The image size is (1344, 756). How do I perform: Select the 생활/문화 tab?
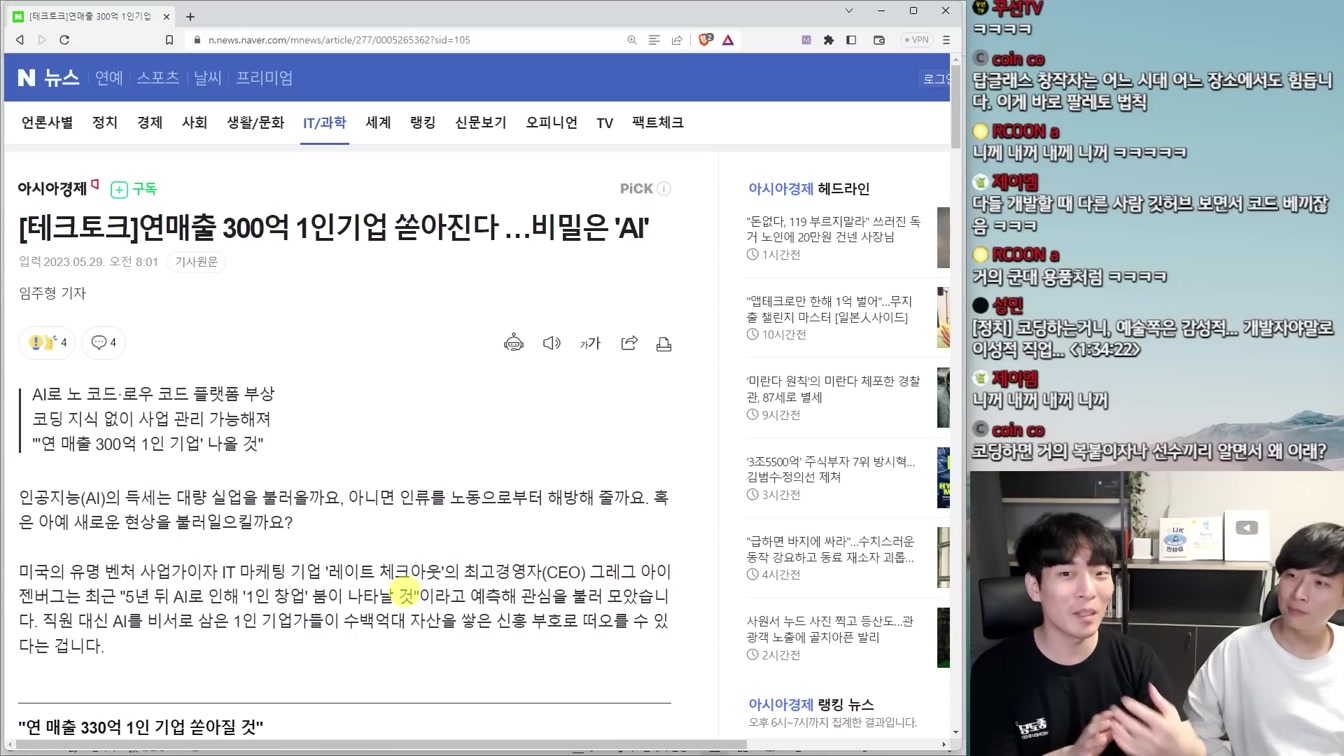pyautogui.click(x=255, y=122)
